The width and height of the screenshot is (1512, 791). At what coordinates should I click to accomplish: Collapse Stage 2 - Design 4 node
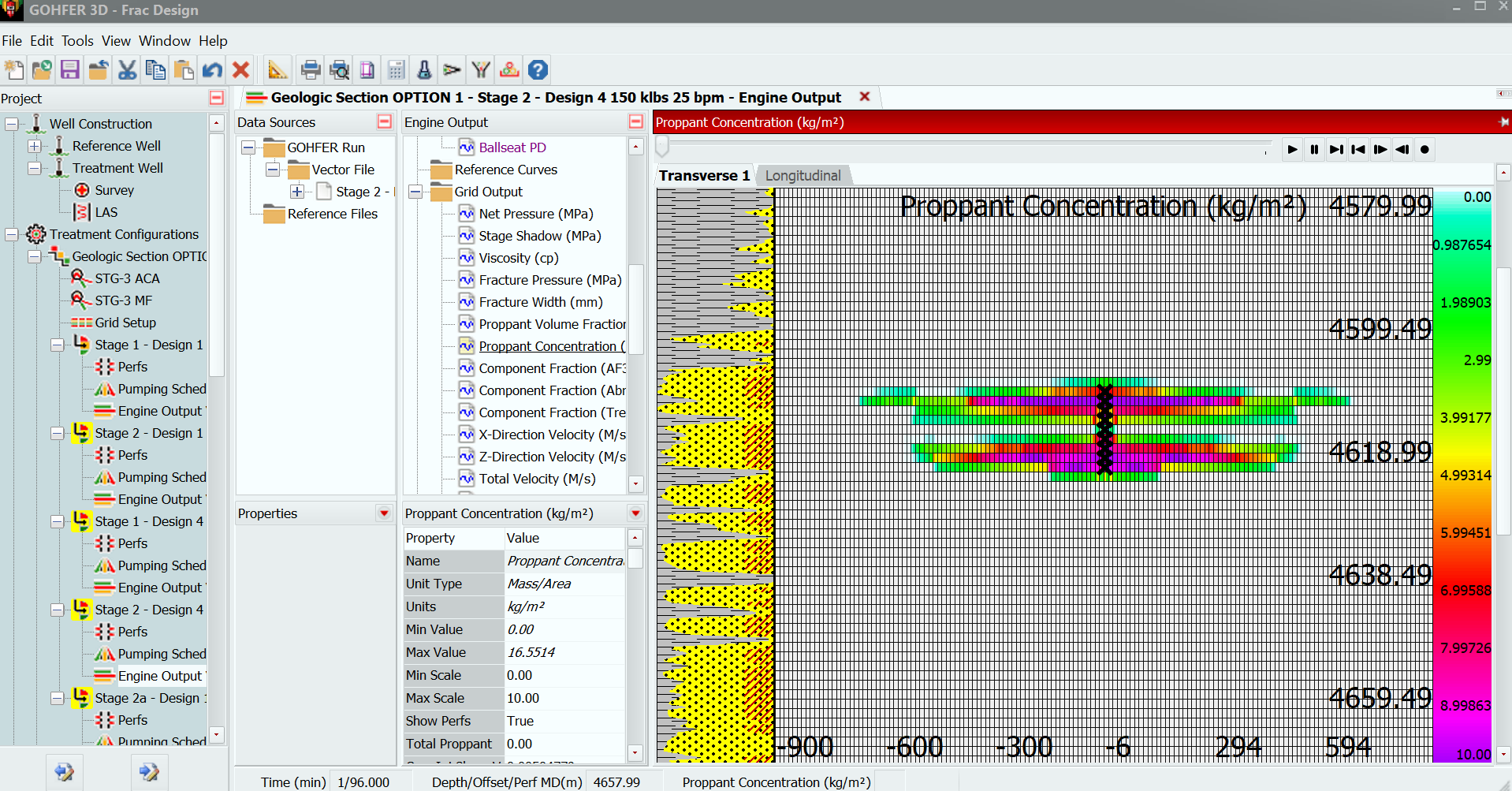click(x=58, y=610)
